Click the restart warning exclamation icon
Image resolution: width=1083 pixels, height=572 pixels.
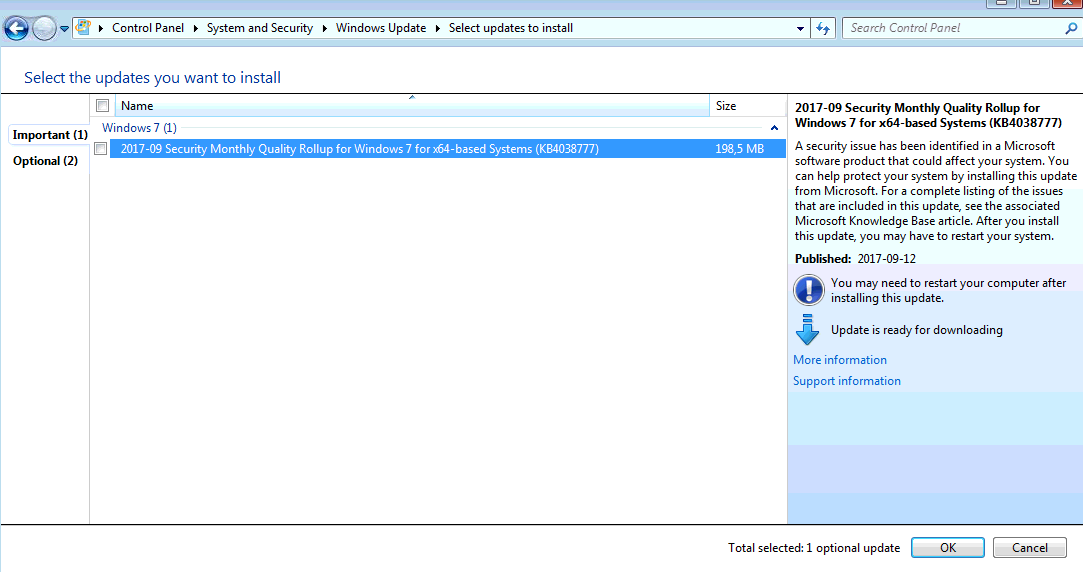point(809,290)
